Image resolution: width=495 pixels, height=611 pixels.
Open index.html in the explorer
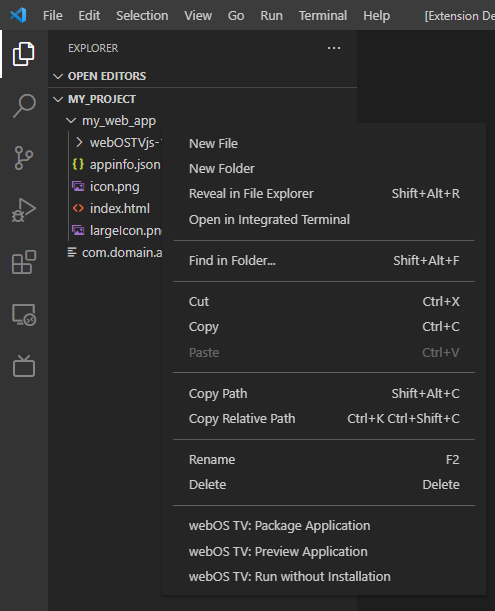(x=120, y=208)
